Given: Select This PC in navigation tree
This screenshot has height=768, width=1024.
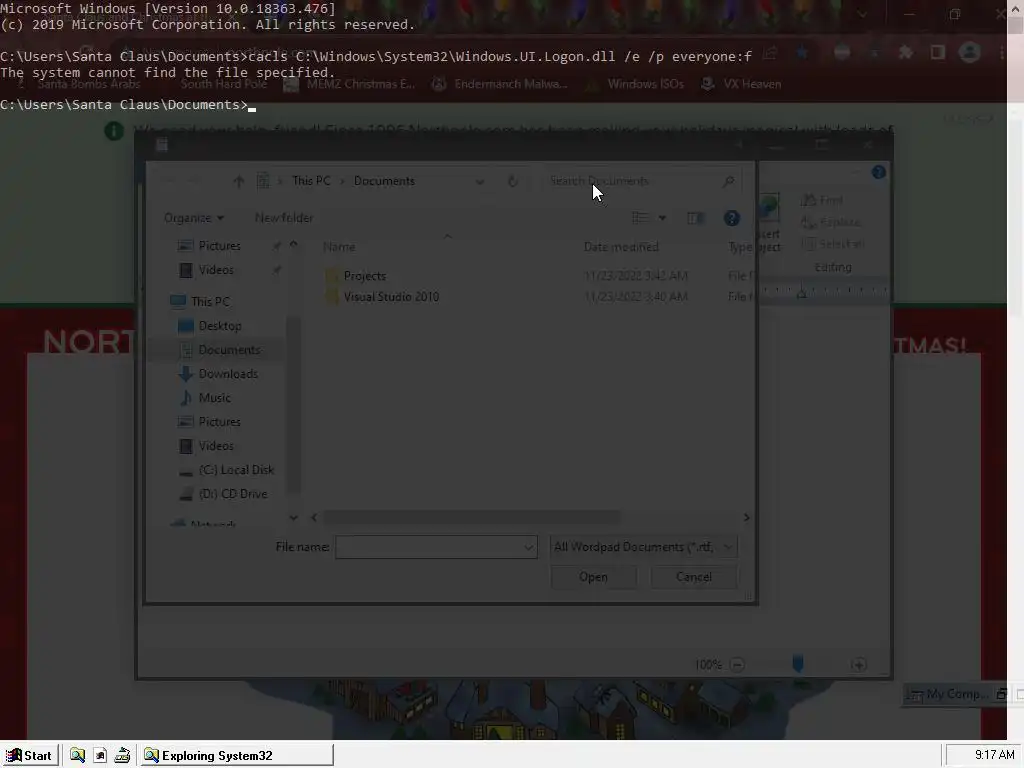Looking at the screenshot, I should point(210,301).
